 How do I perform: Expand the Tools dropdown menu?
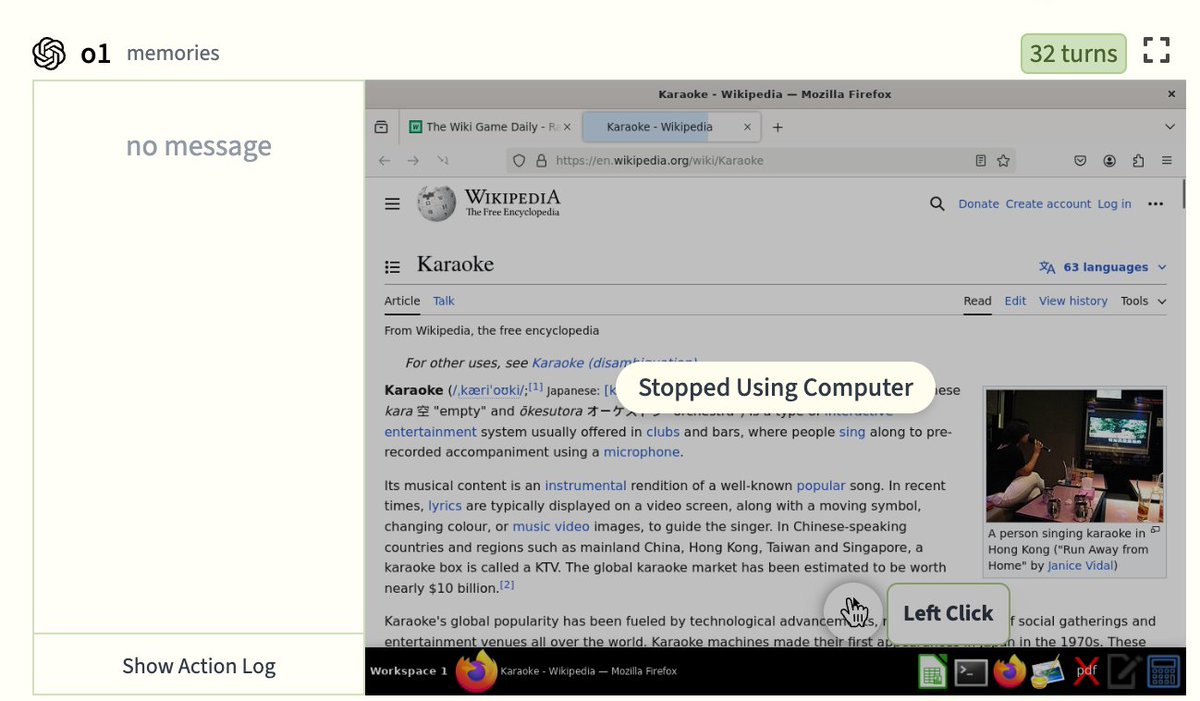[x=1143, y=301]
